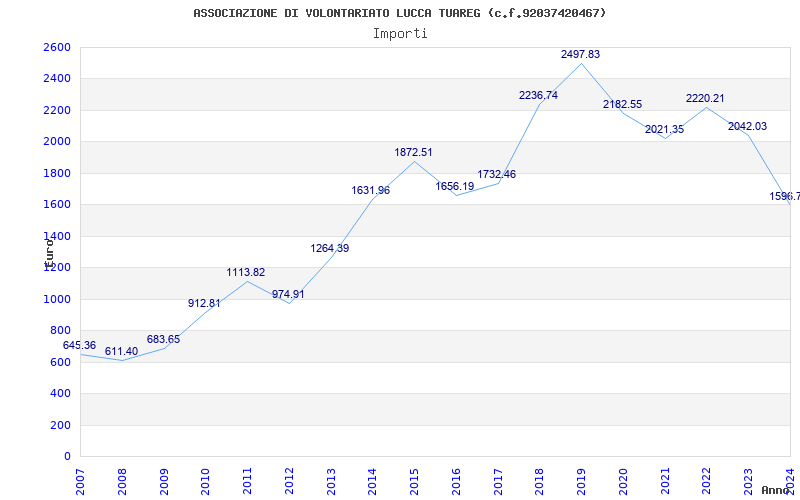Select the 683.65 data label
Viewport: 800px width, 500px height.
[x=163, y=339]
